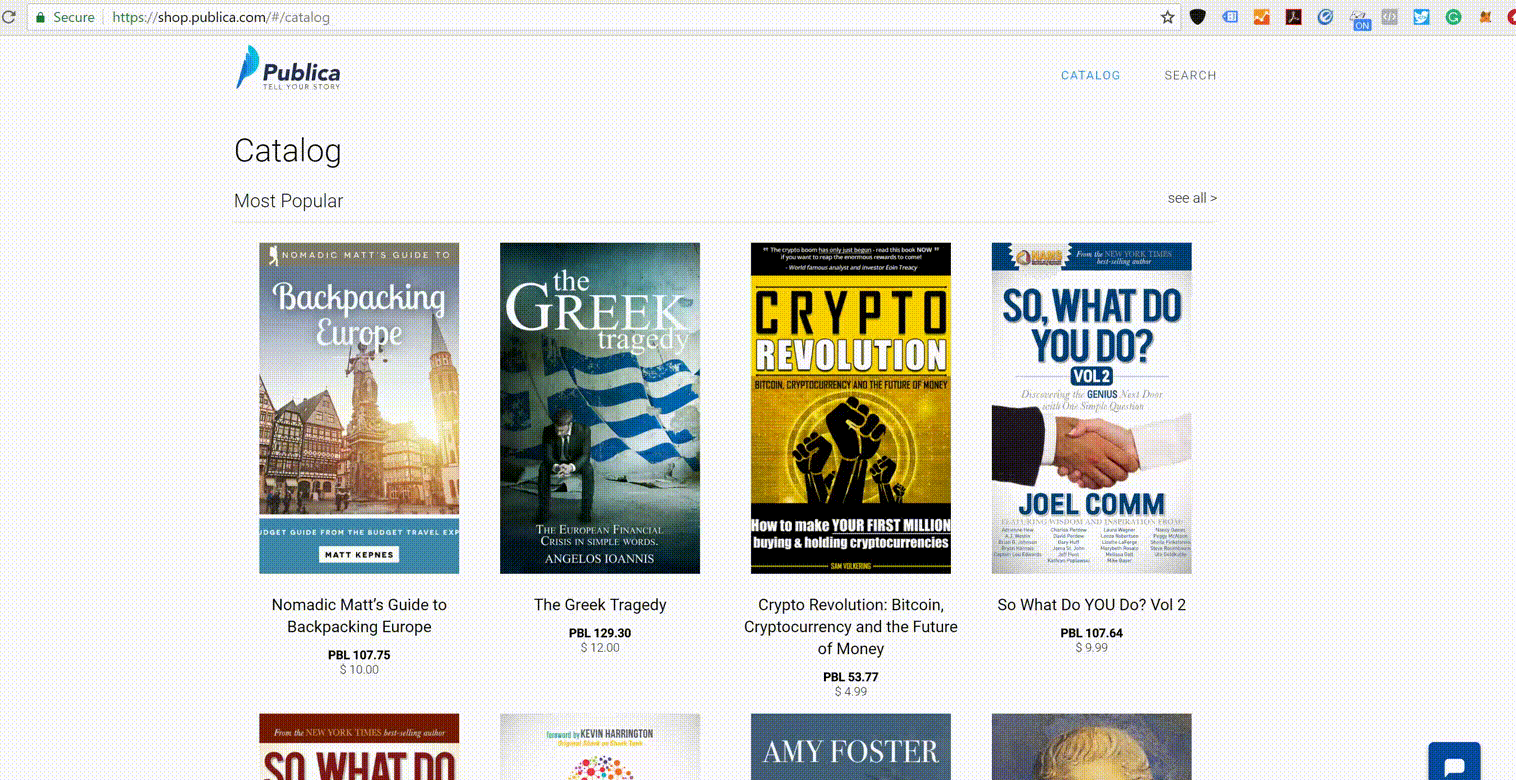Click the '$ 9.99' price text

[1092, 648]
